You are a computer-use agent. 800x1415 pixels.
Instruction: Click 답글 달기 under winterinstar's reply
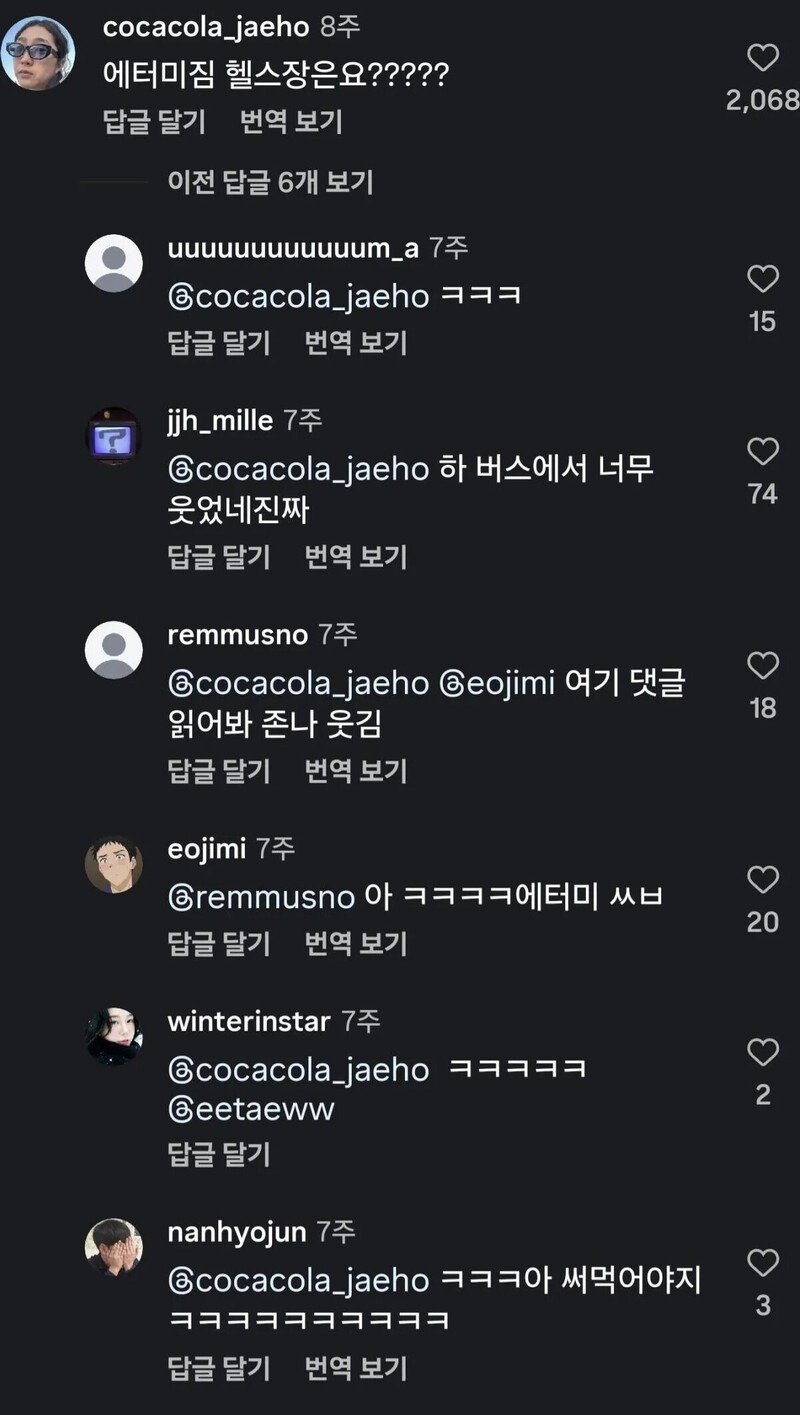219,1155
